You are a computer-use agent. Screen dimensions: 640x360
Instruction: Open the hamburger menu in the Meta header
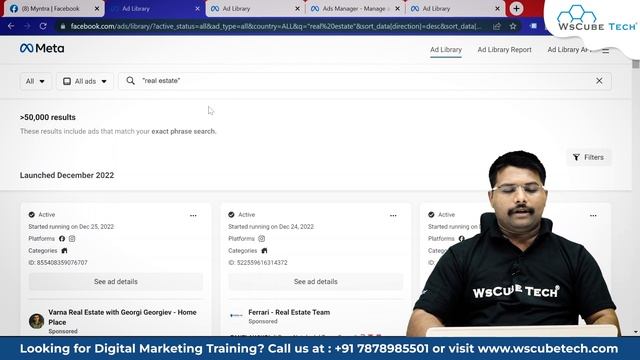pyautogui.click(x=606, y=50)
